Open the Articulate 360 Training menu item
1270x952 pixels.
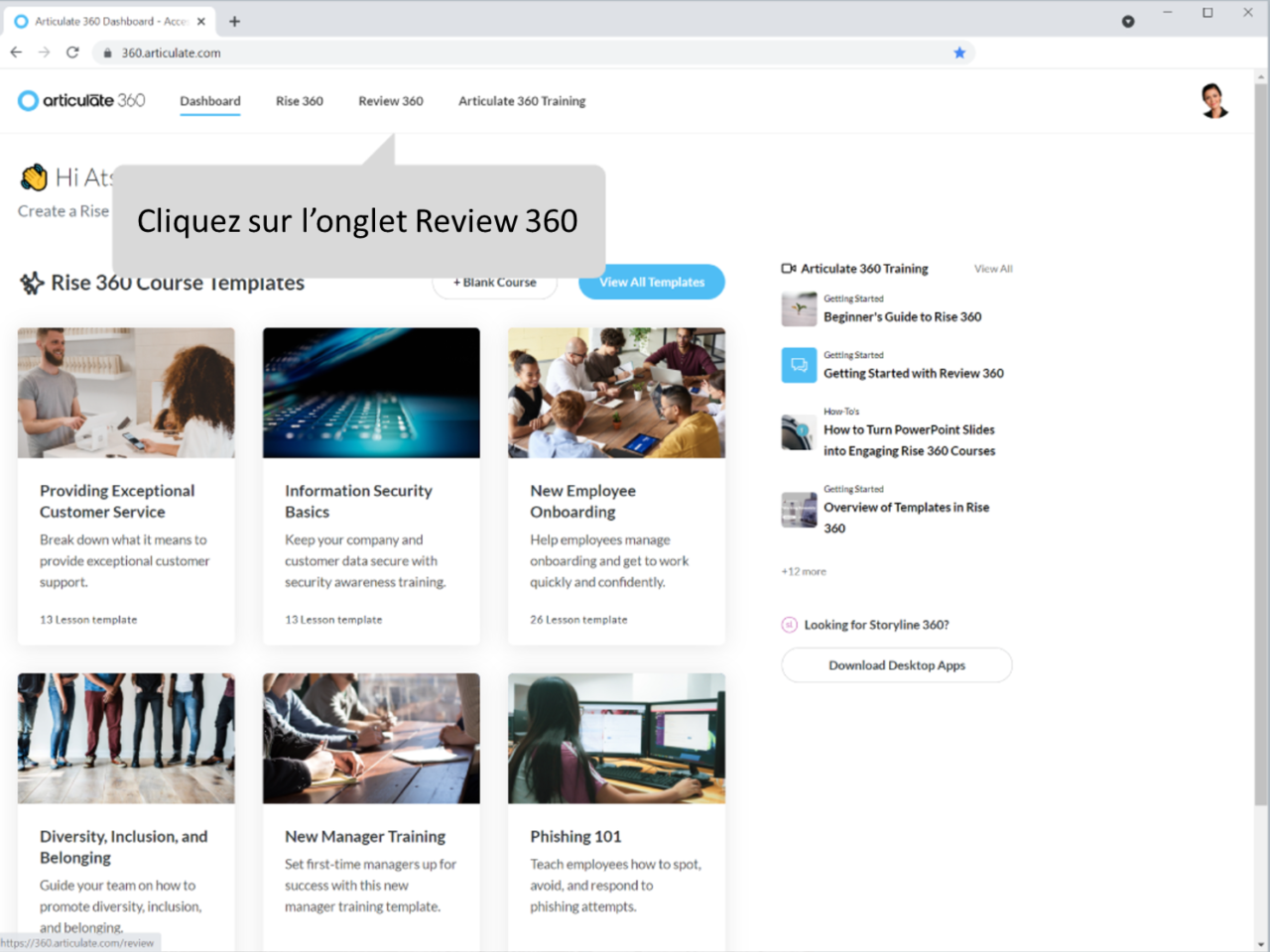pos(521,100)
